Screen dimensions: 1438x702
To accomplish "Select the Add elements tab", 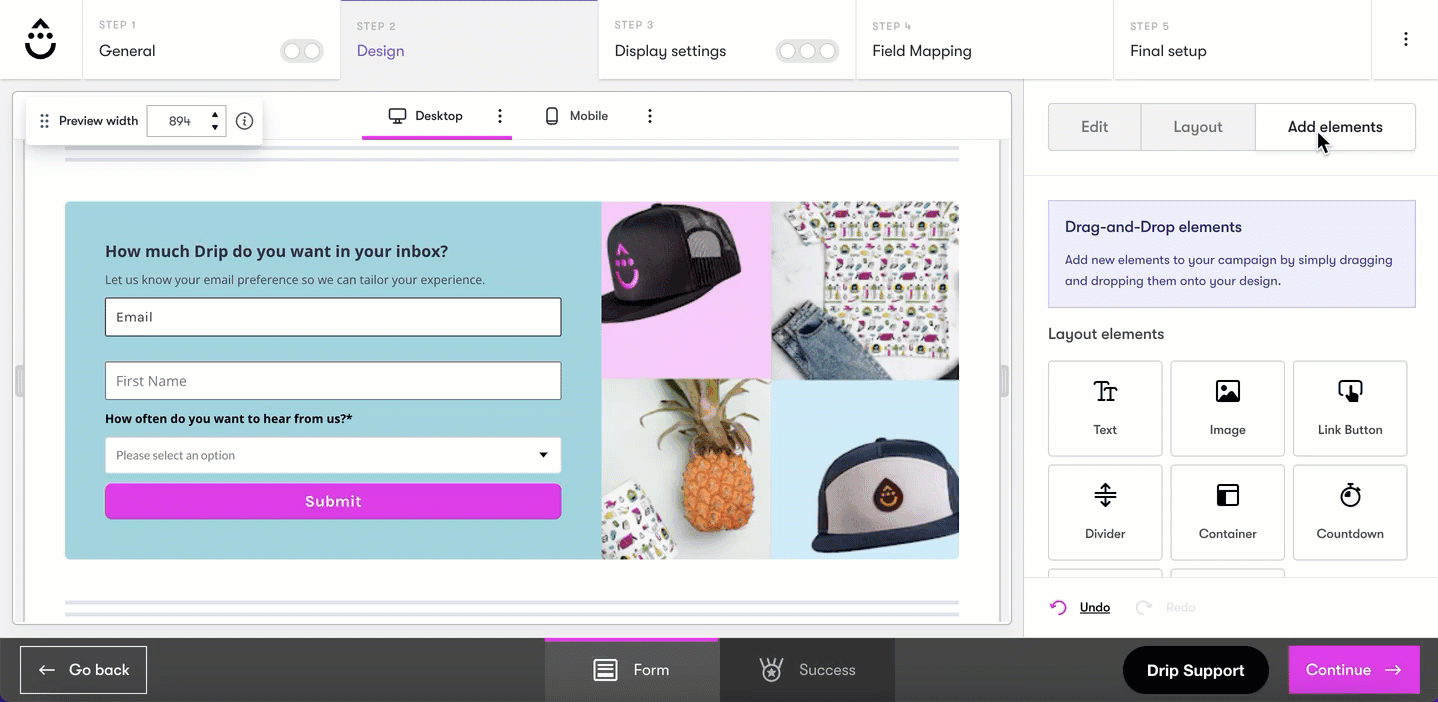I will click(x=1335, y=127).
